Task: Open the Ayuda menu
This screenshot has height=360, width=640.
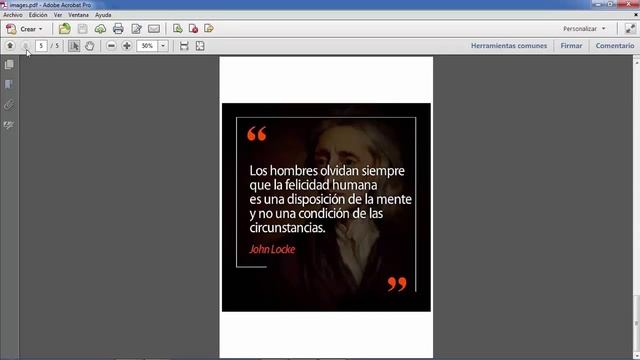Action: point(103,15)
